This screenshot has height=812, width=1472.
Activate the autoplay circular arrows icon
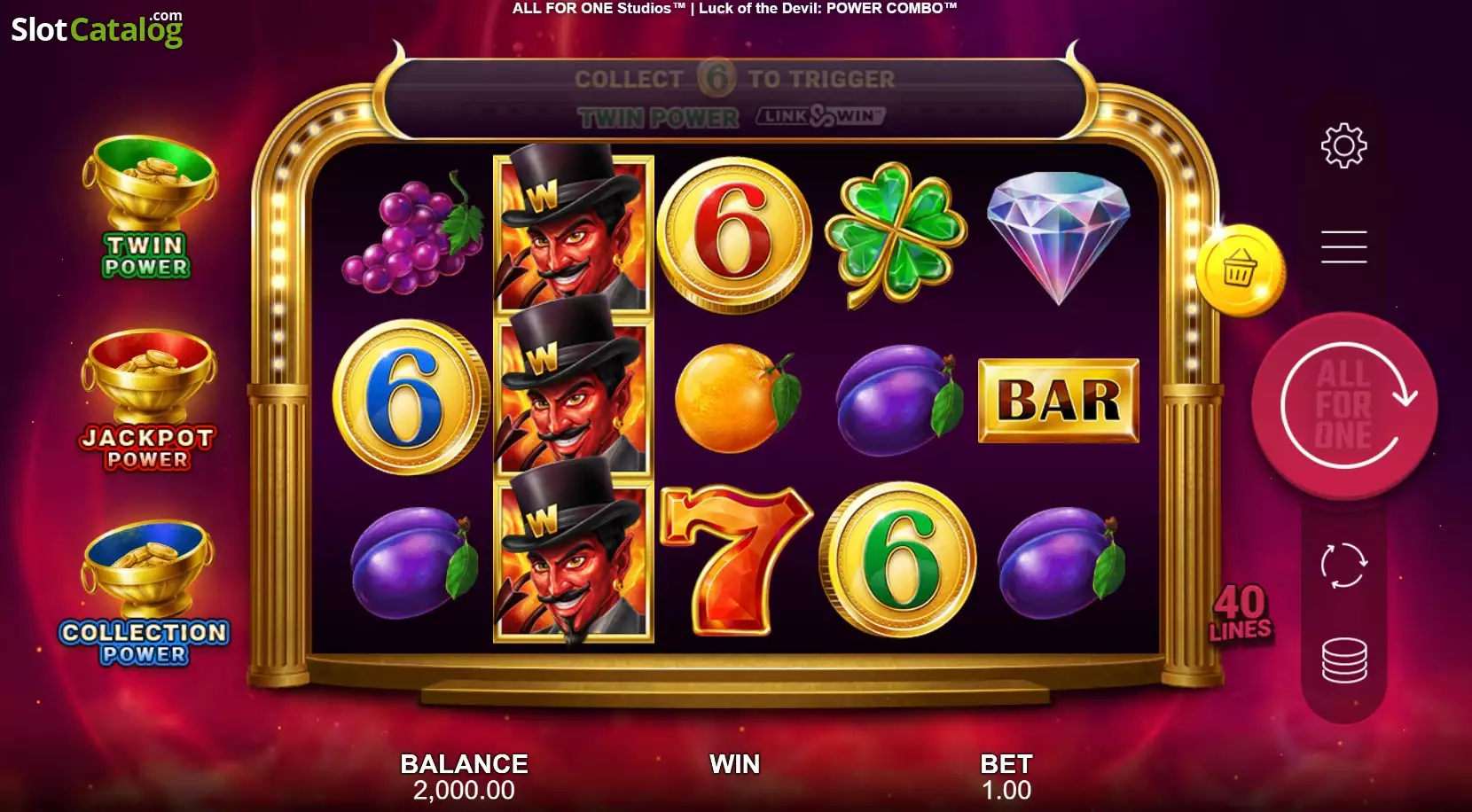coord(1343,565)
